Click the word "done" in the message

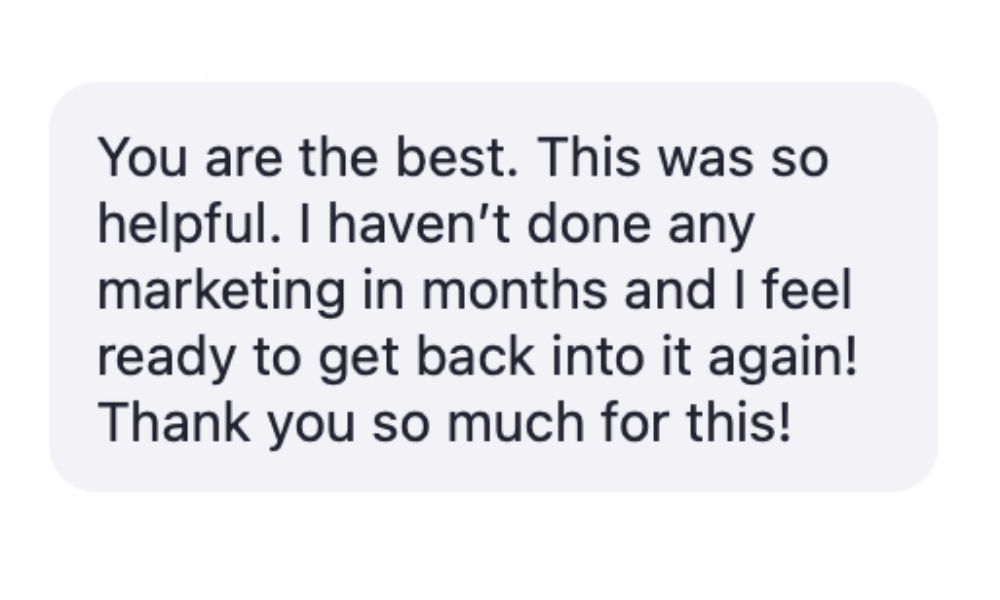pos(589,224)
